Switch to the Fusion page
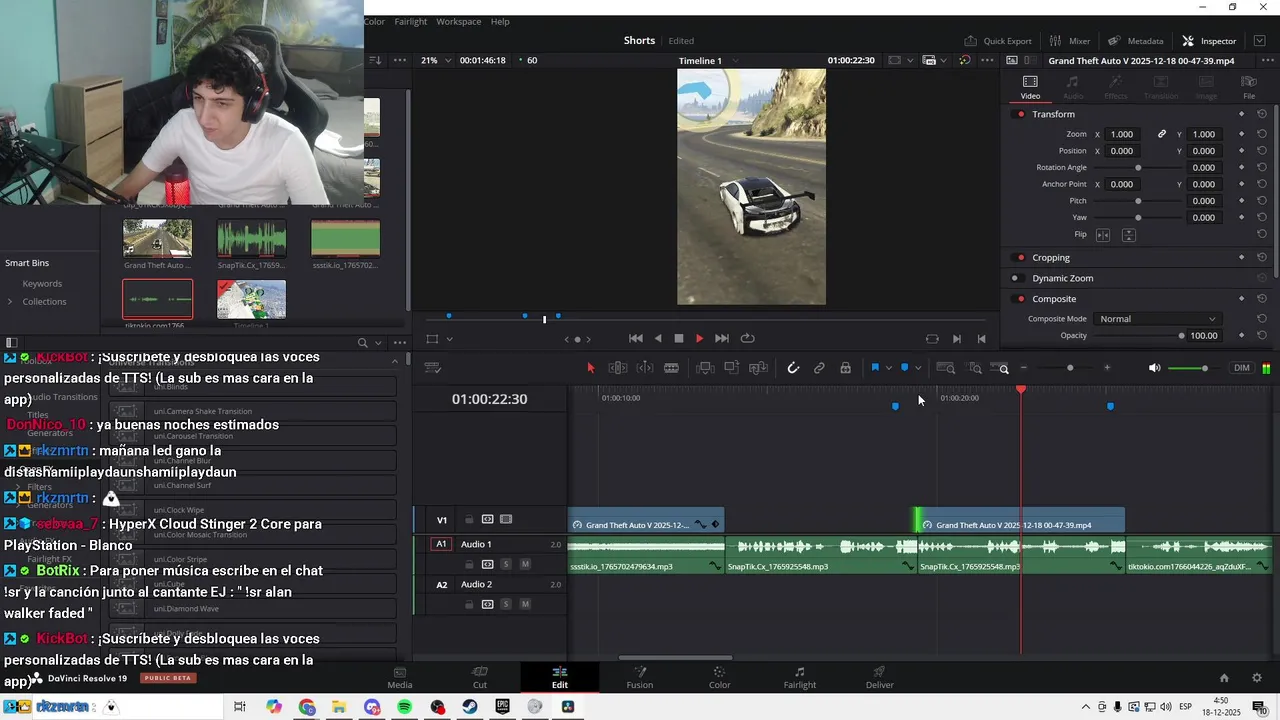 640,677
